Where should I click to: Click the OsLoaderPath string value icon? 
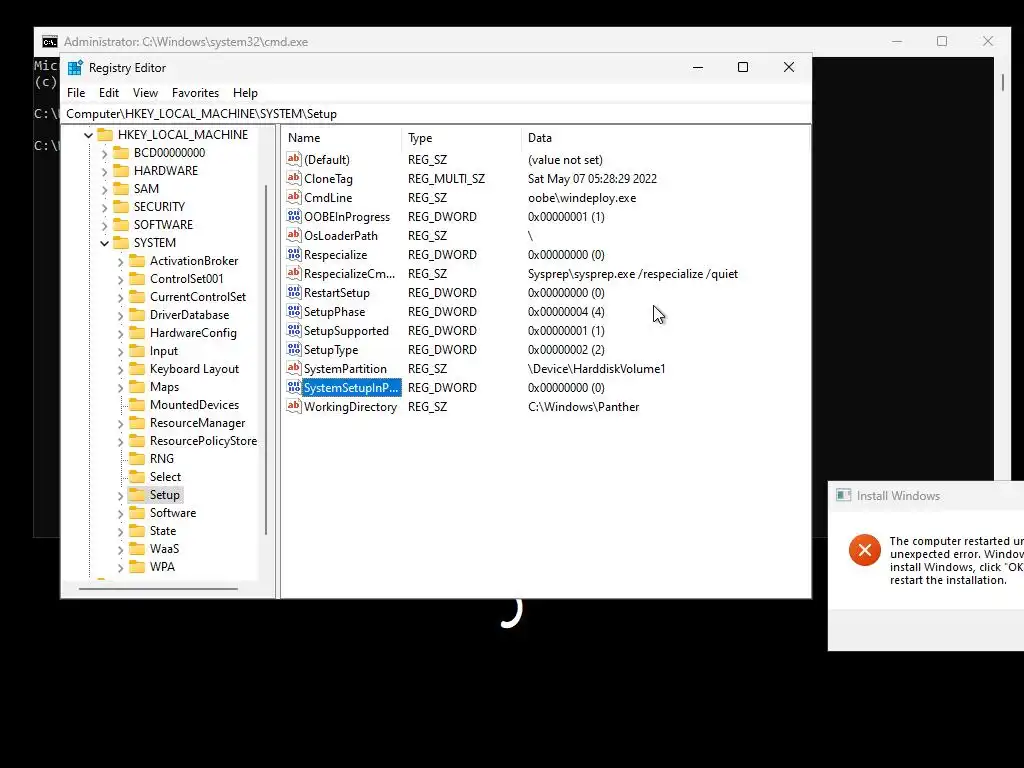[294, 235]
